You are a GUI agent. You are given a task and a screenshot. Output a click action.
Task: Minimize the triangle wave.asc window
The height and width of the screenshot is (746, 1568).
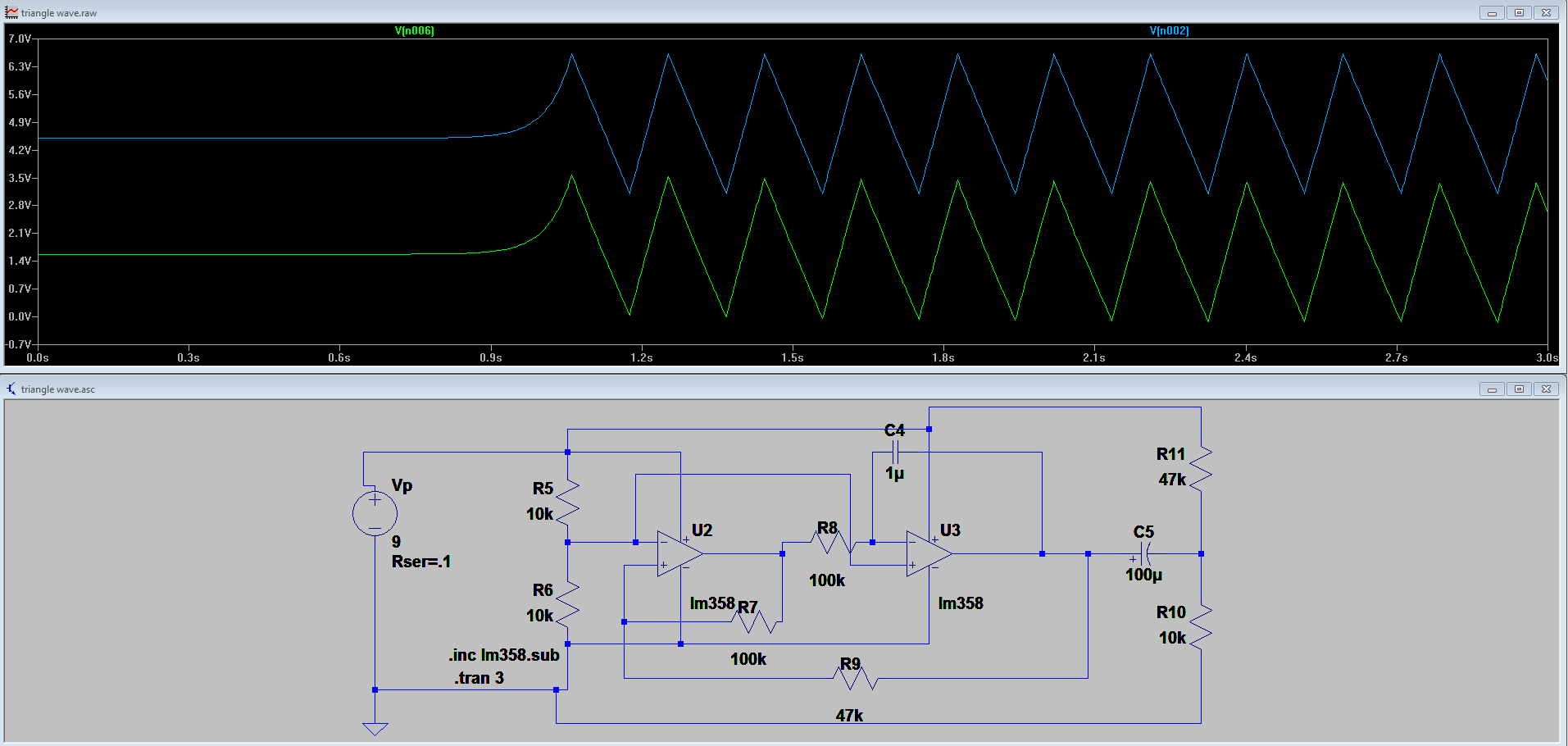coord(1492,389)
